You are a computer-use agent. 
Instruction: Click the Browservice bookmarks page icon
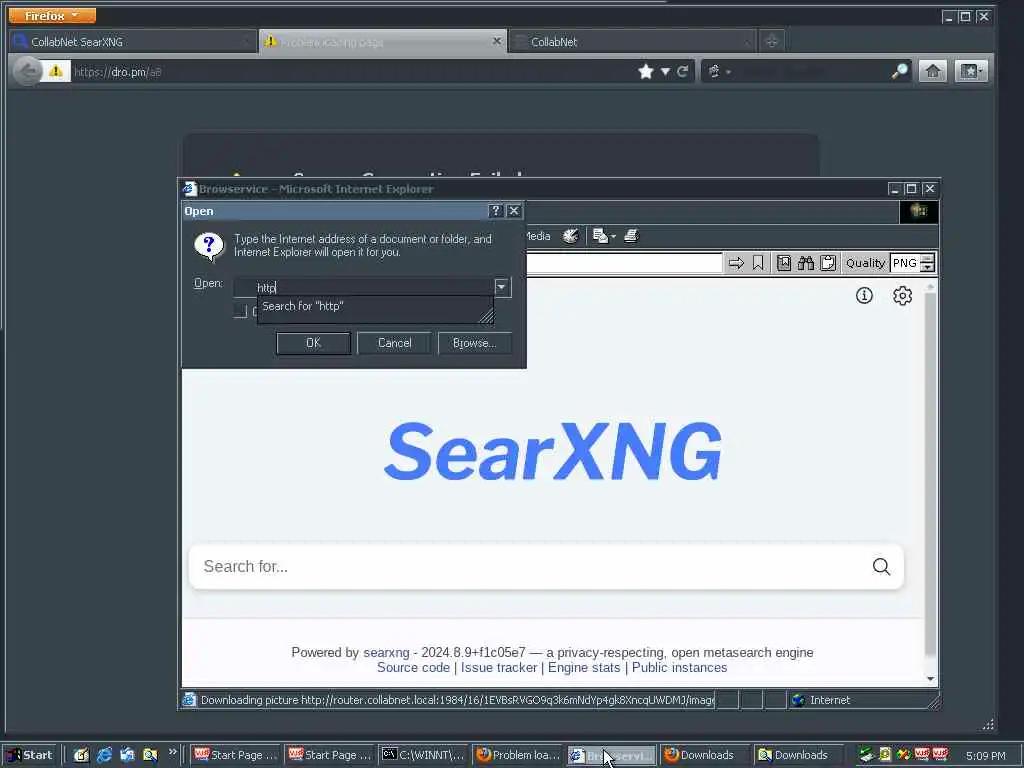click(x=784, y=263)
